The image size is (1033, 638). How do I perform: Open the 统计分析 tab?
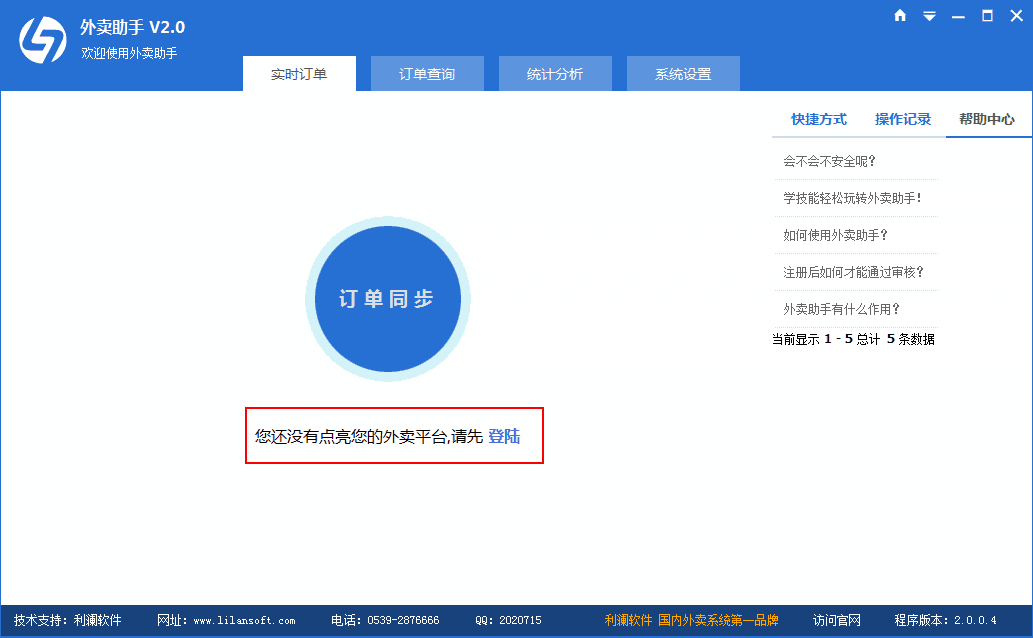[x=555, y=73]
